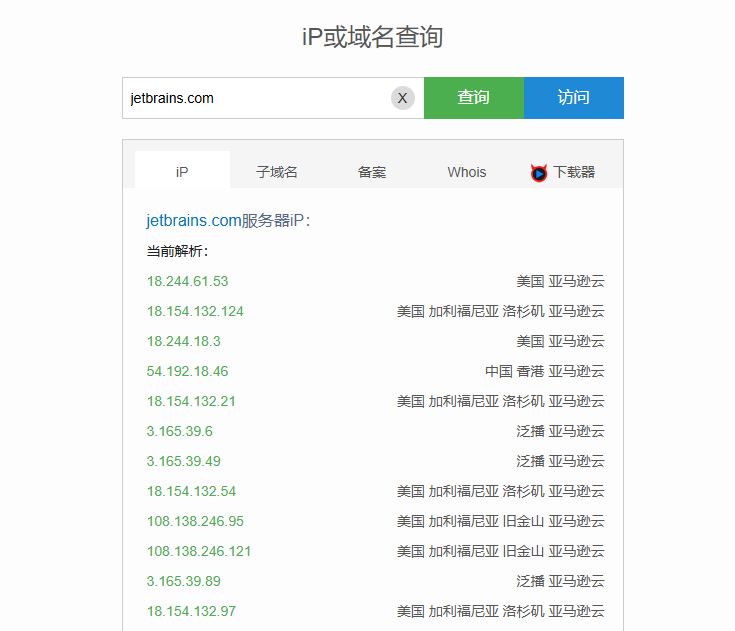
Task: Open IP address 18.244.61.53
Action: point(188,281)
